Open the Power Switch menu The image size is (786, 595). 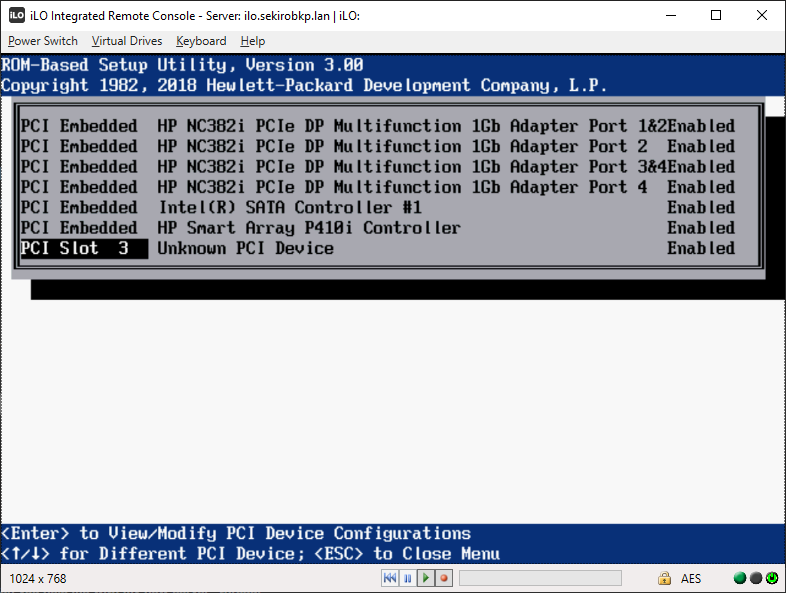(43, 41)
